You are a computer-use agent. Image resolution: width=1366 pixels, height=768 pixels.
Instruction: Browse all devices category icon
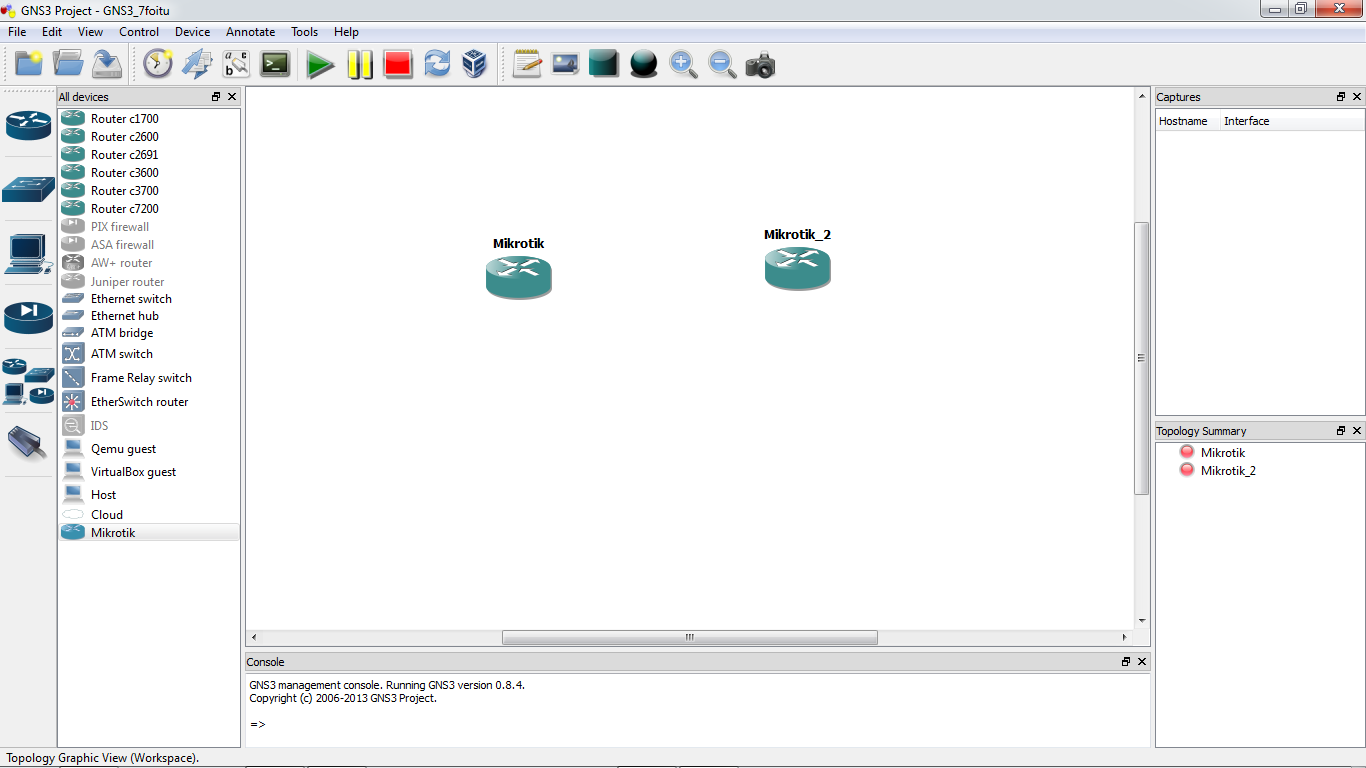tap(28, 381)
